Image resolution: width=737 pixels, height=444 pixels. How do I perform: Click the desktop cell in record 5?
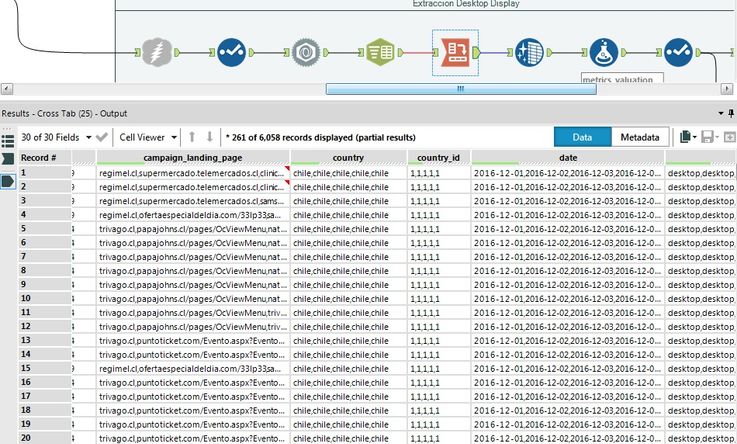click(701, 229)
